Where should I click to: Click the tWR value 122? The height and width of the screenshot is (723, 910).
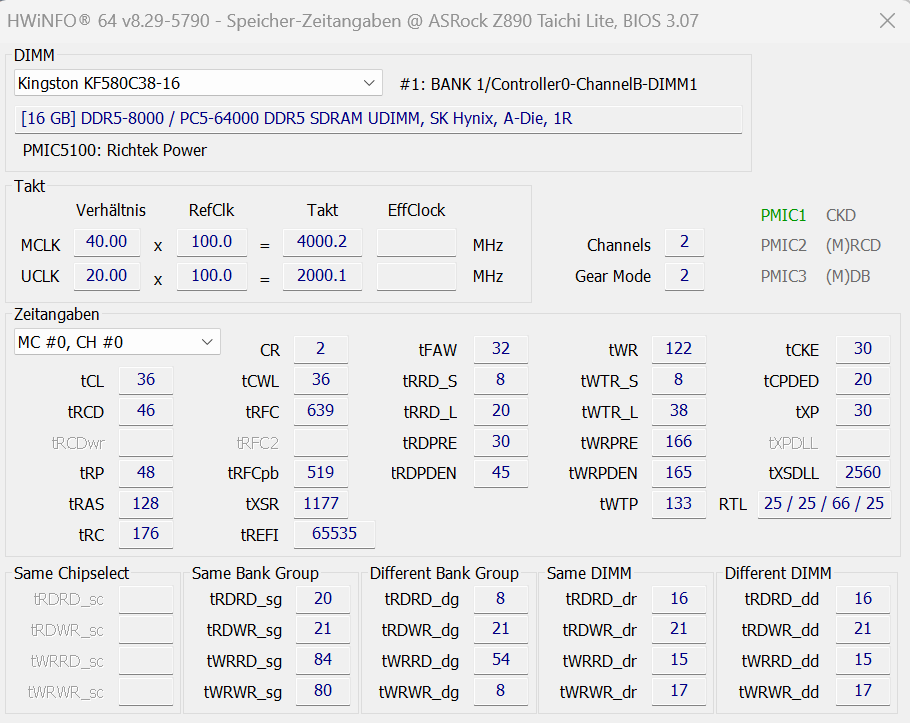[x=678, y=349]
